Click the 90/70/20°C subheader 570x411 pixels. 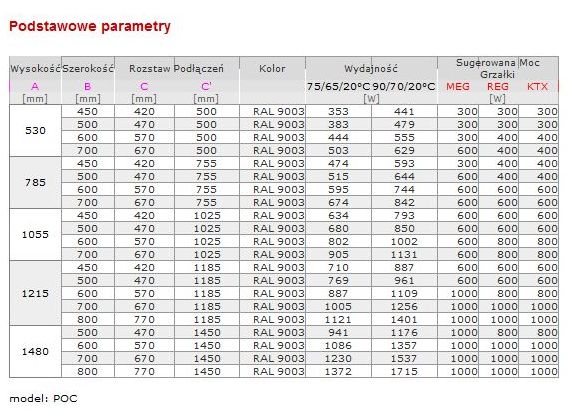[404, 86]
